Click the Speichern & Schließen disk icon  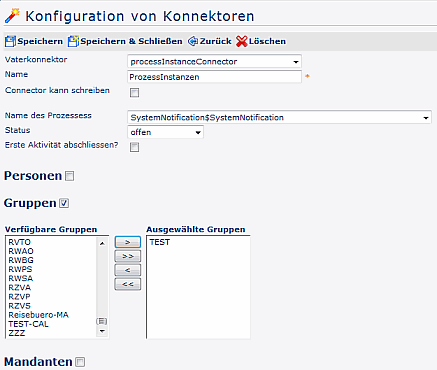(73, 41)
